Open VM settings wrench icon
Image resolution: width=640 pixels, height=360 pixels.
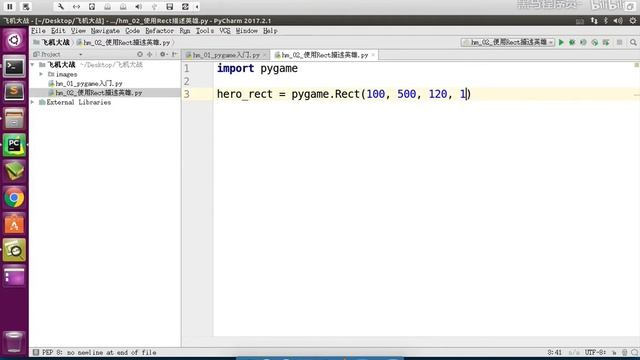(60, 7)
